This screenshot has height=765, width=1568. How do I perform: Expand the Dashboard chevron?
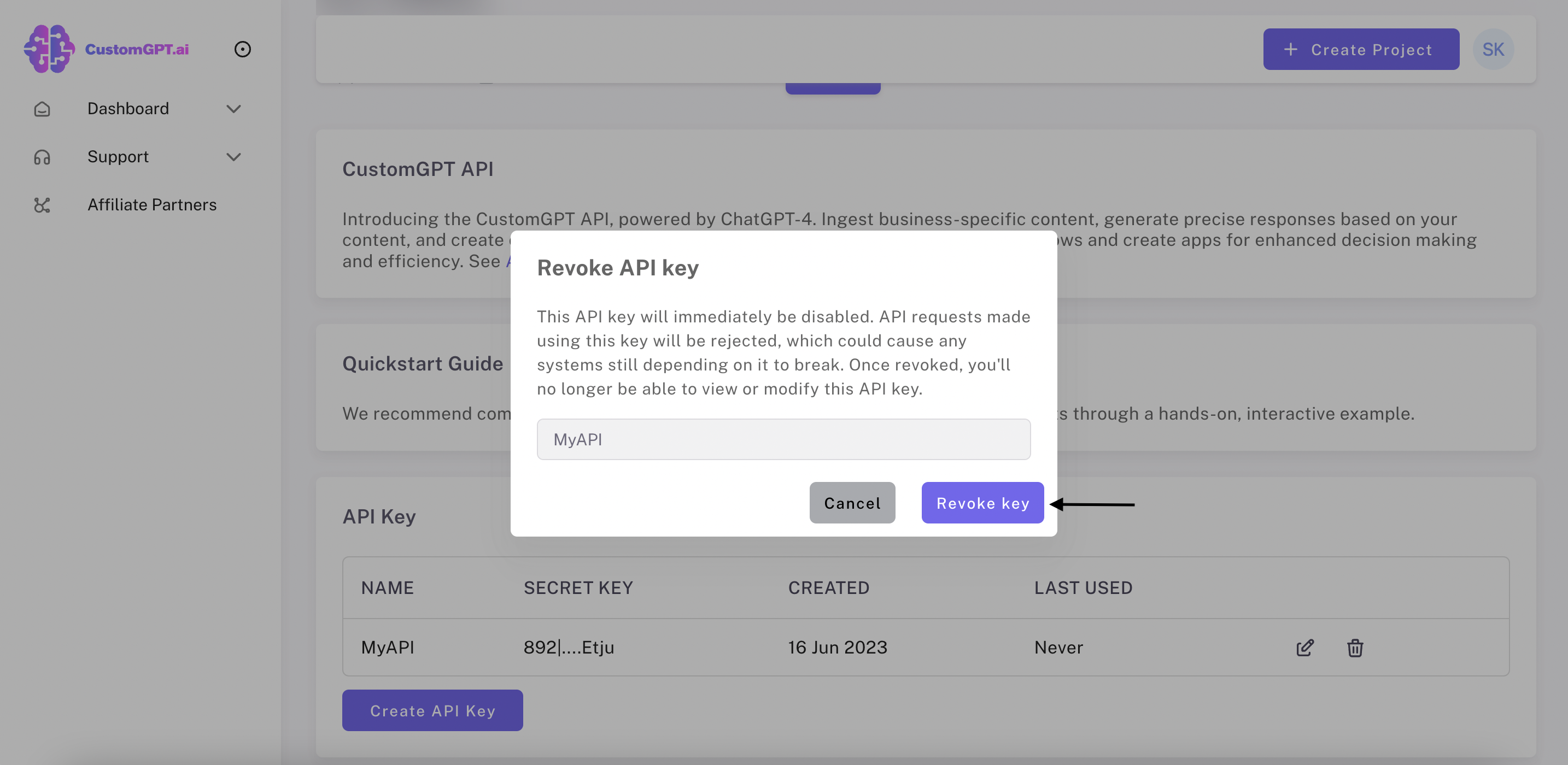click(x=234, y=109)
